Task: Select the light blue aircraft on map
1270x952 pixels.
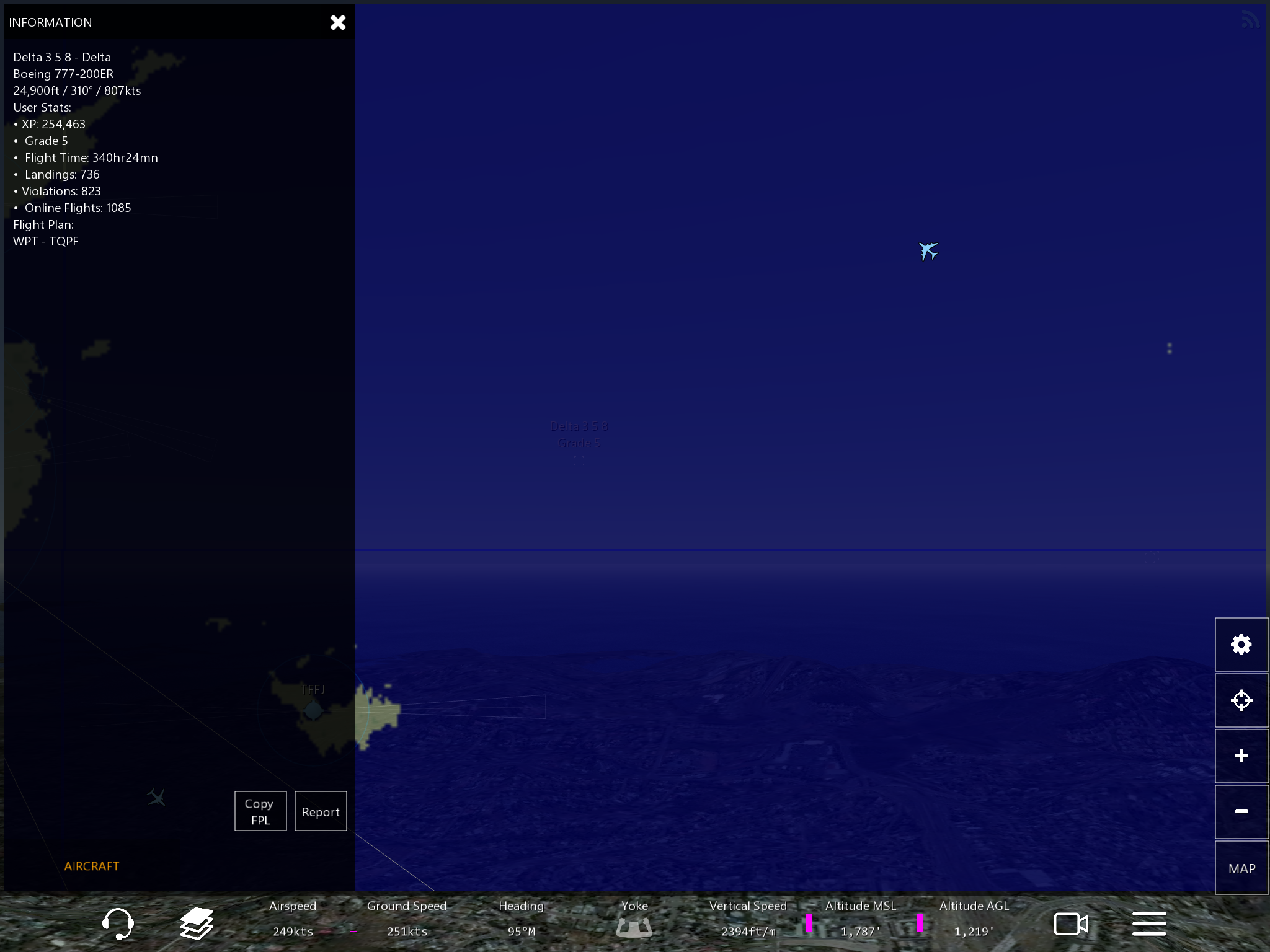Action: coord(928,251)
